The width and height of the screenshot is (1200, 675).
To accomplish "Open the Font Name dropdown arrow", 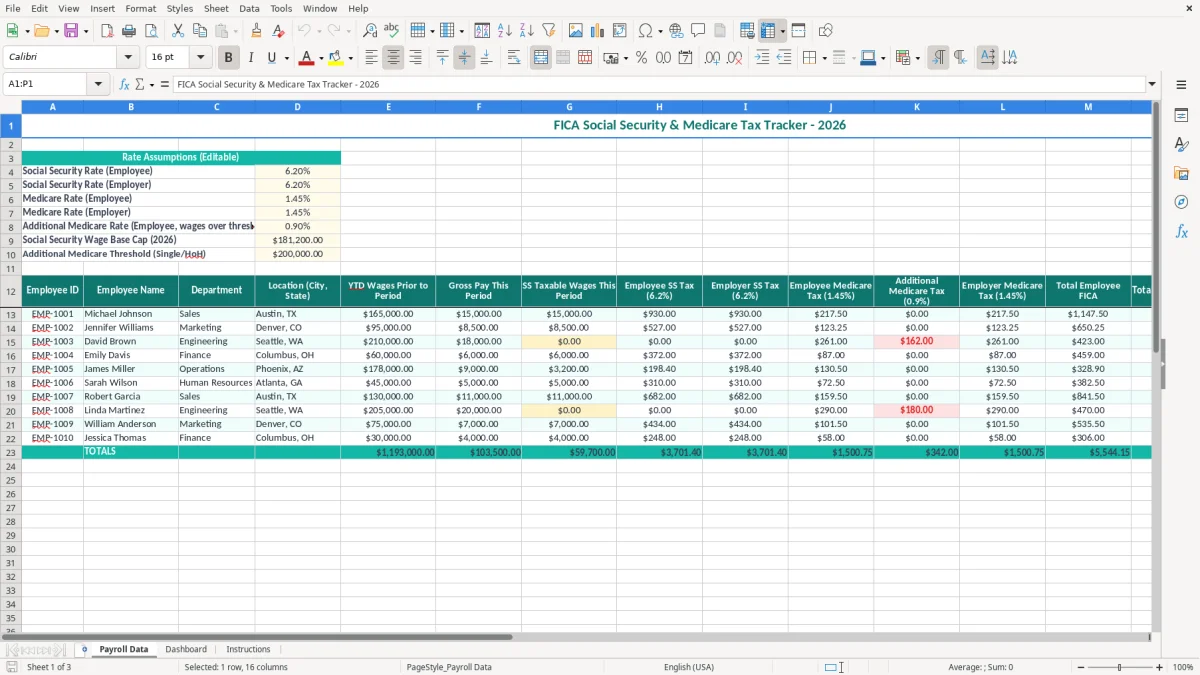I will point(126,58).
